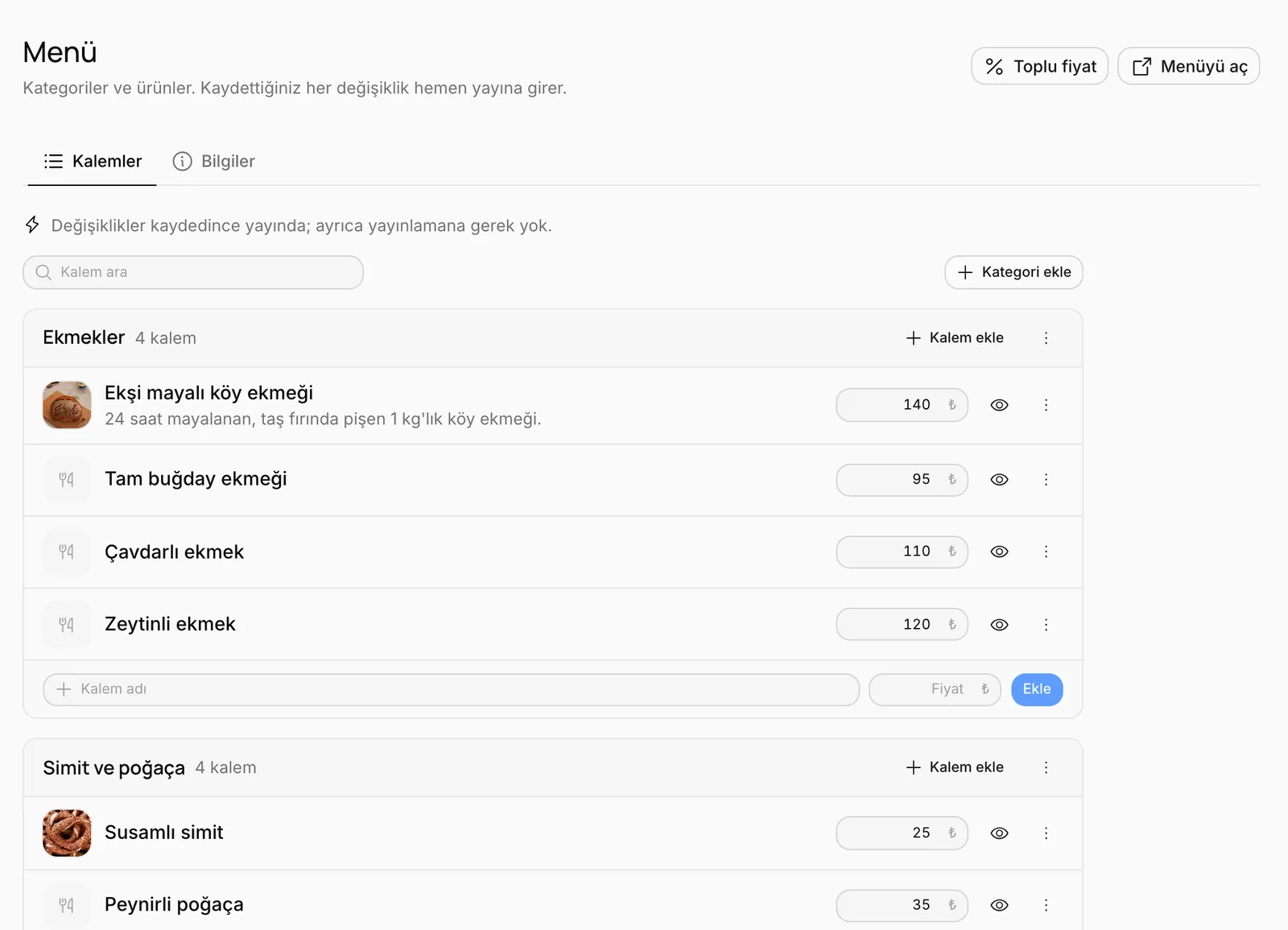Screen dimensions: 1288x930
Task: Edit price of Ekşi mayalı köy ekmeği
Action: pyautogui.click(x=902, y=405)
